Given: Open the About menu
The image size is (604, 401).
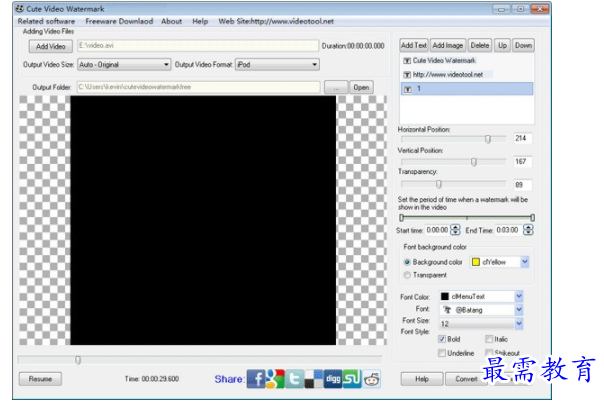Looking at the screenshot, I should point(171,21).
